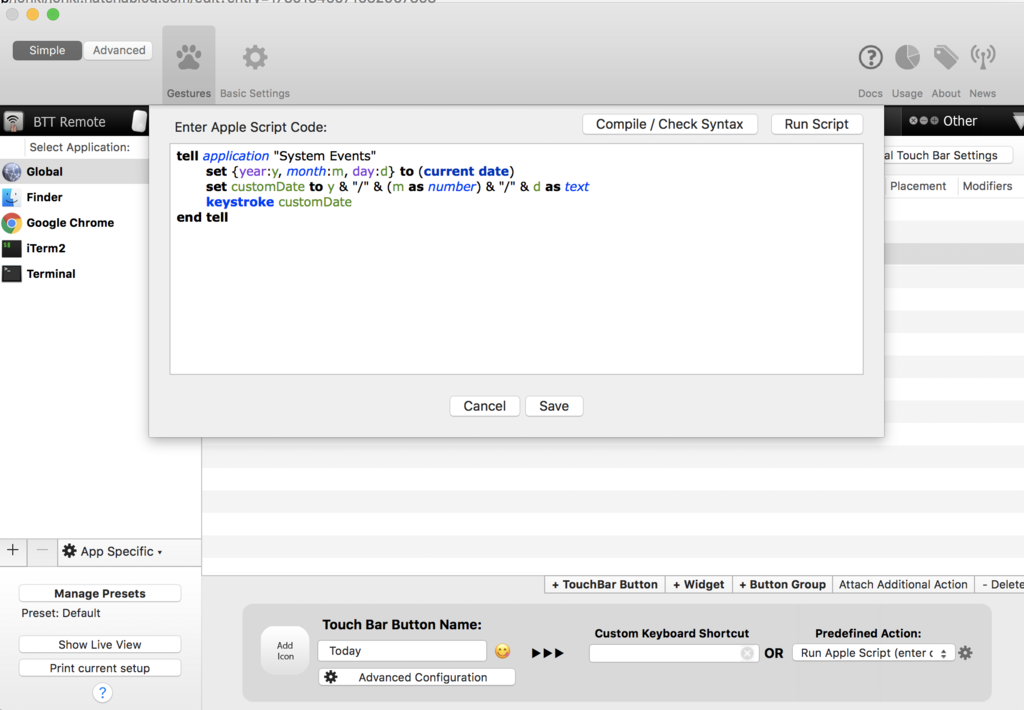Click the blue question mark help button
Viewport: 1024px width, 710px height.
click(103, 692)
